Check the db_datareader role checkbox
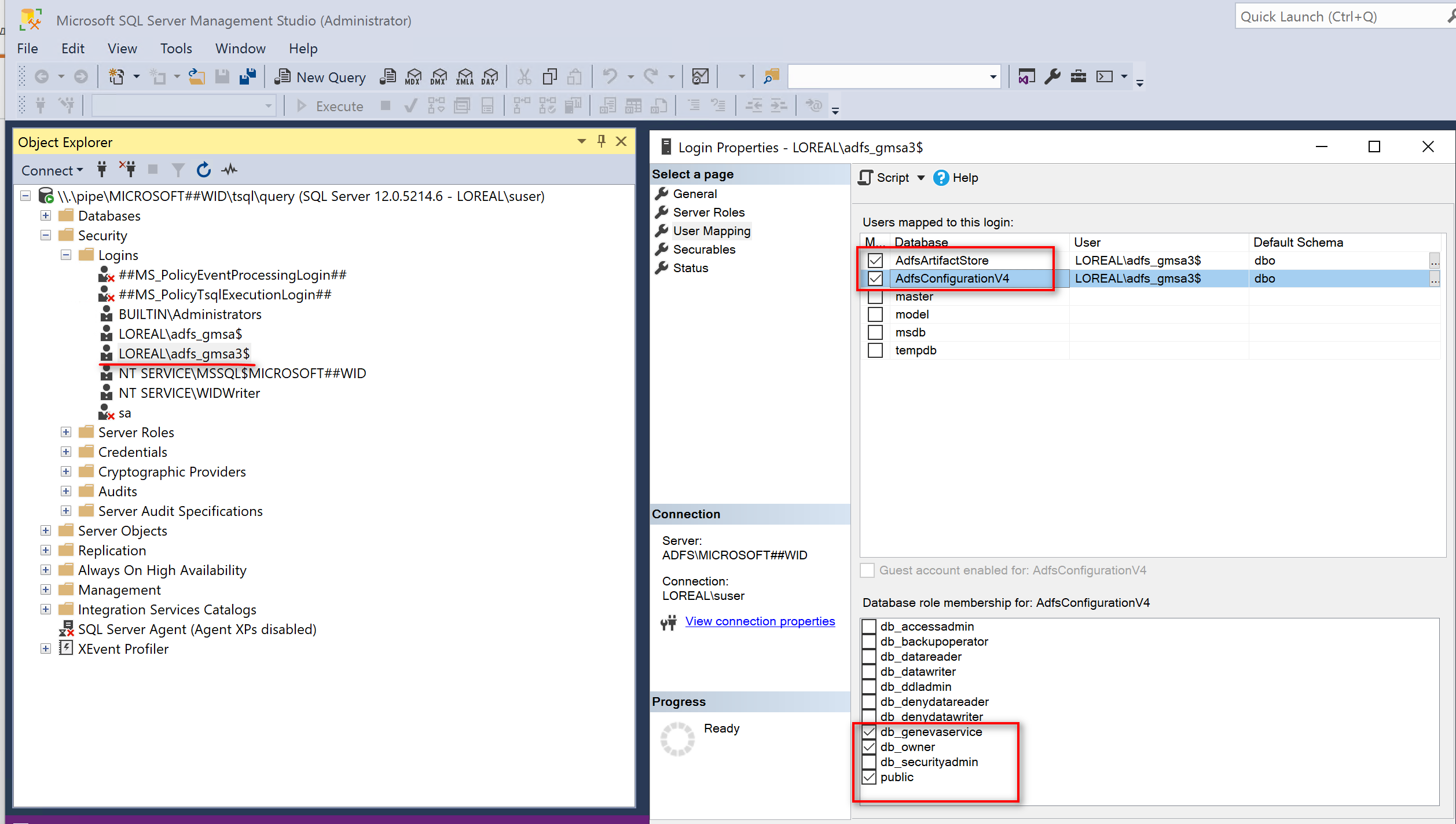1456x824 pixels. [x=869, y=657]
